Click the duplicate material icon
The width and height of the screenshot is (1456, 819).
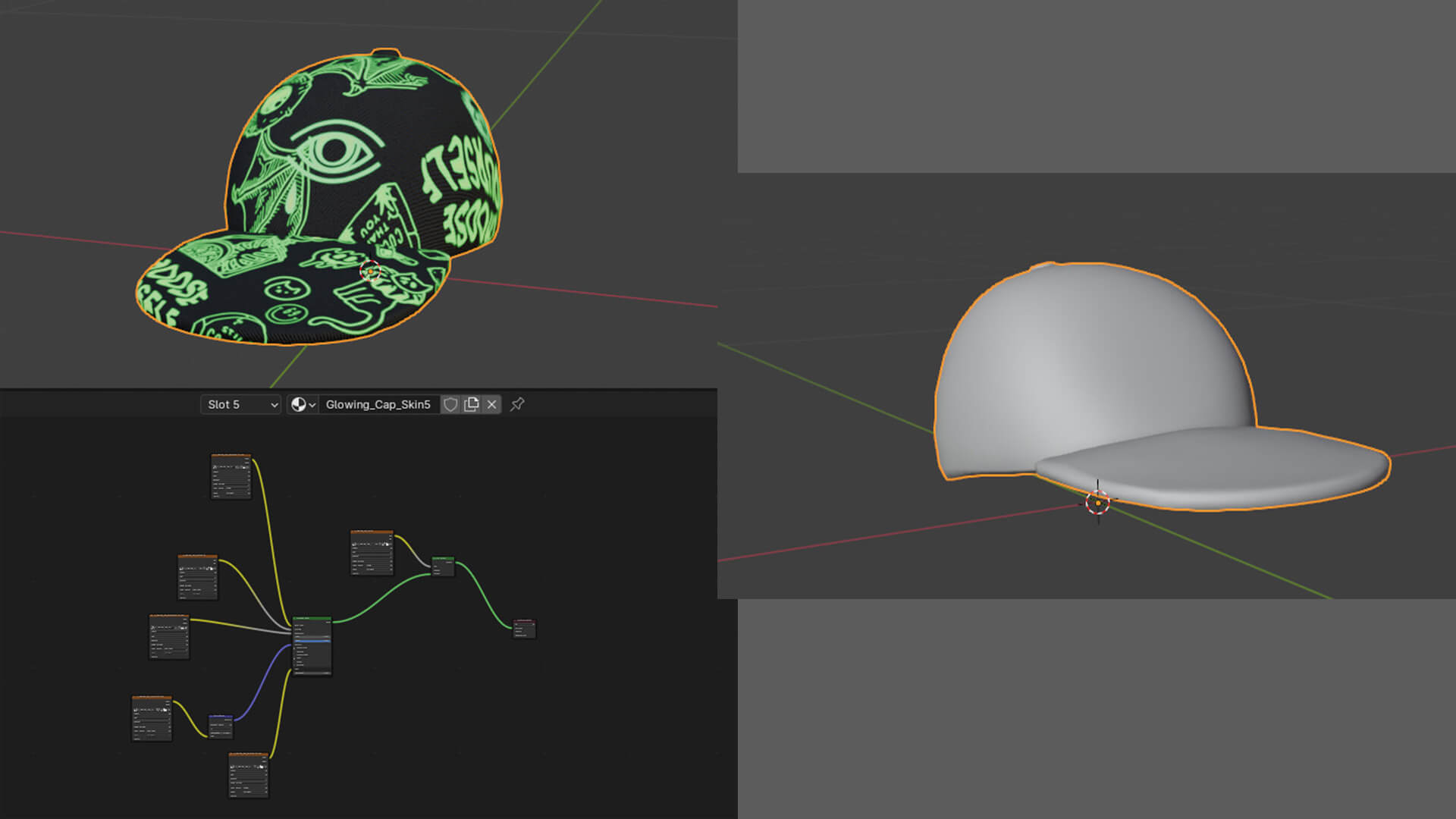point(471,405)
